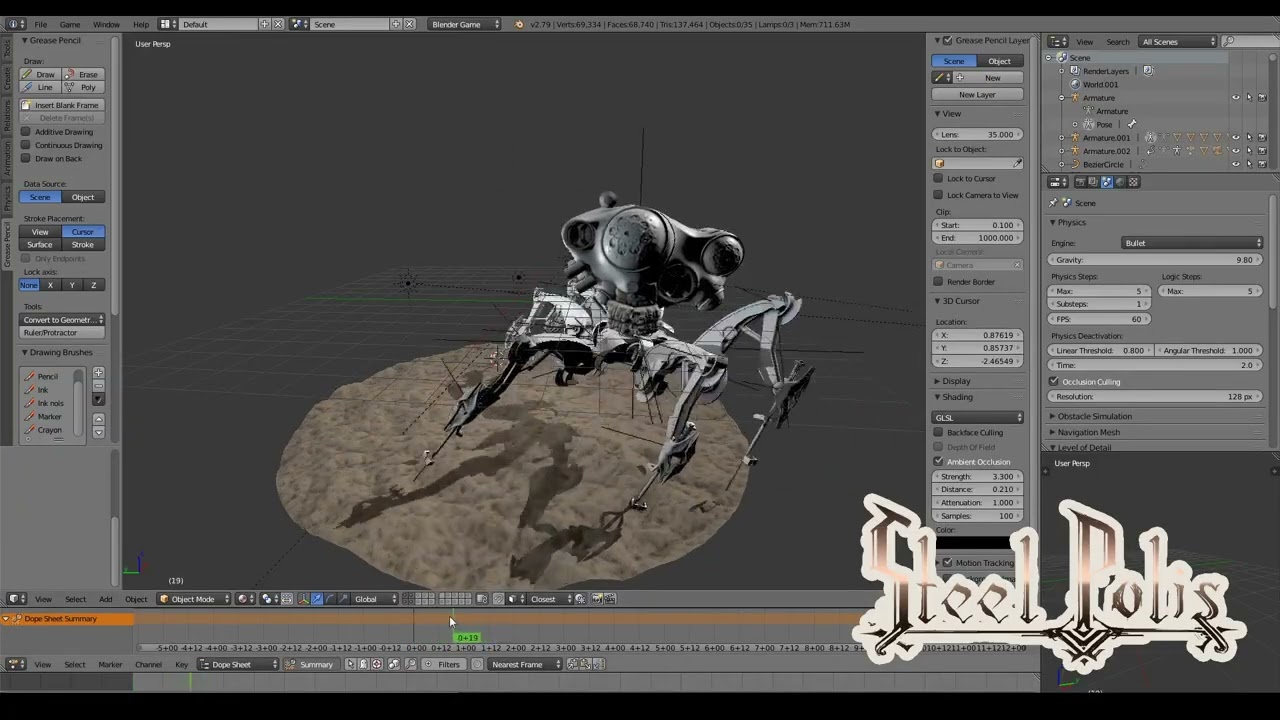Enable Lock Camera to View
The image size is (1280, 720).
(939, 195)
